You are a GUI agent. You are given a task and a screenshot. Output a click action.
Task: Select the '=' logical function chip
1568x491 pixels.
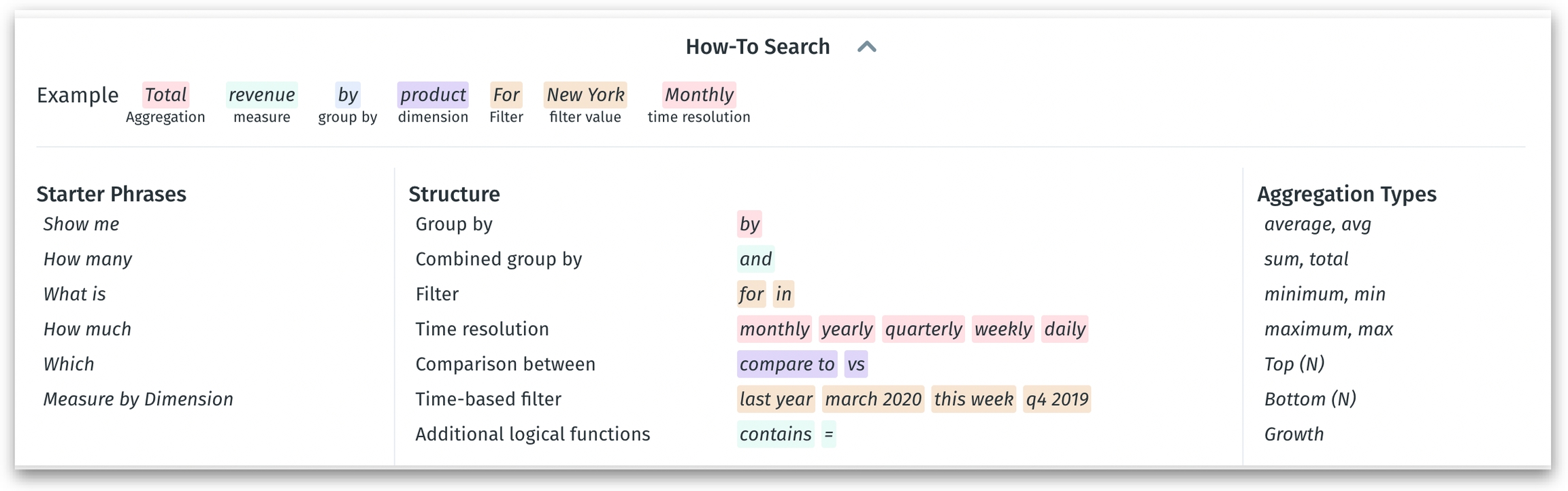[x=828, y=435]
